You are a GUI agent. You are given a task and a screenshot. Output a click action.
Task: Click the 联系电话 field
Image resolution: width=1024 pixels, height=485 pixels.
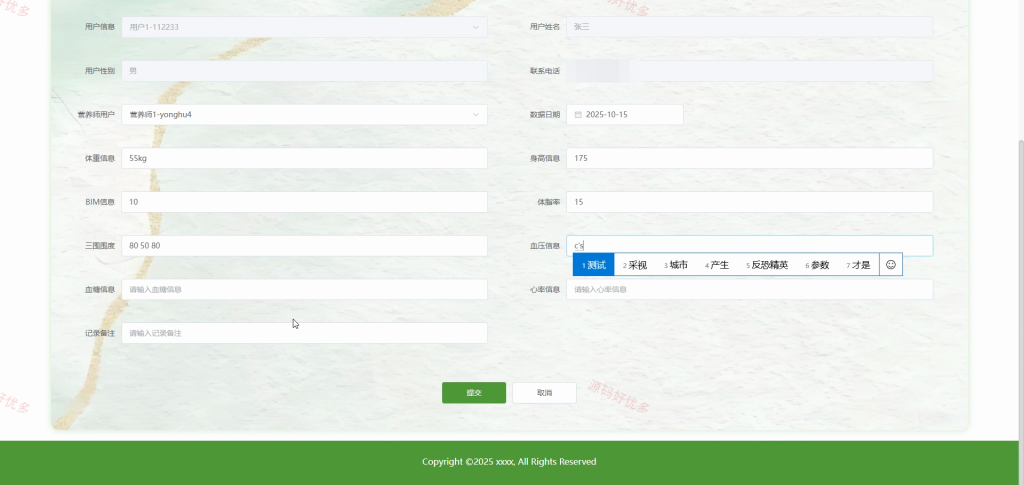click(x=750, y=71)
